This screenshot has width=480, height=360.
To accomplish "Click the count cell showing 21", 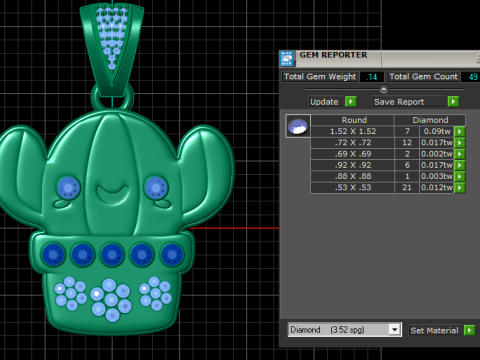I will [407, 187].
